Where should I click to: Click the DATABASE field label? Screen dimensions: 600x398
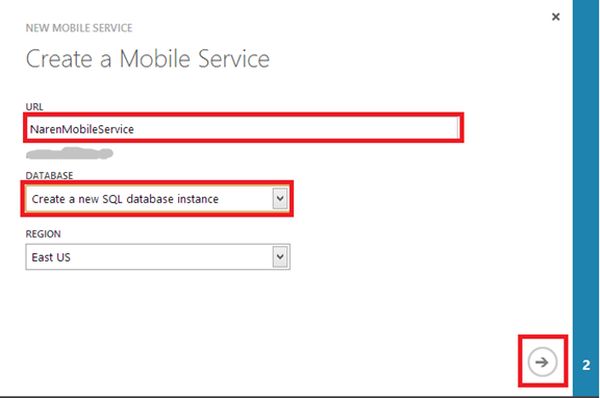click(49, 175)
